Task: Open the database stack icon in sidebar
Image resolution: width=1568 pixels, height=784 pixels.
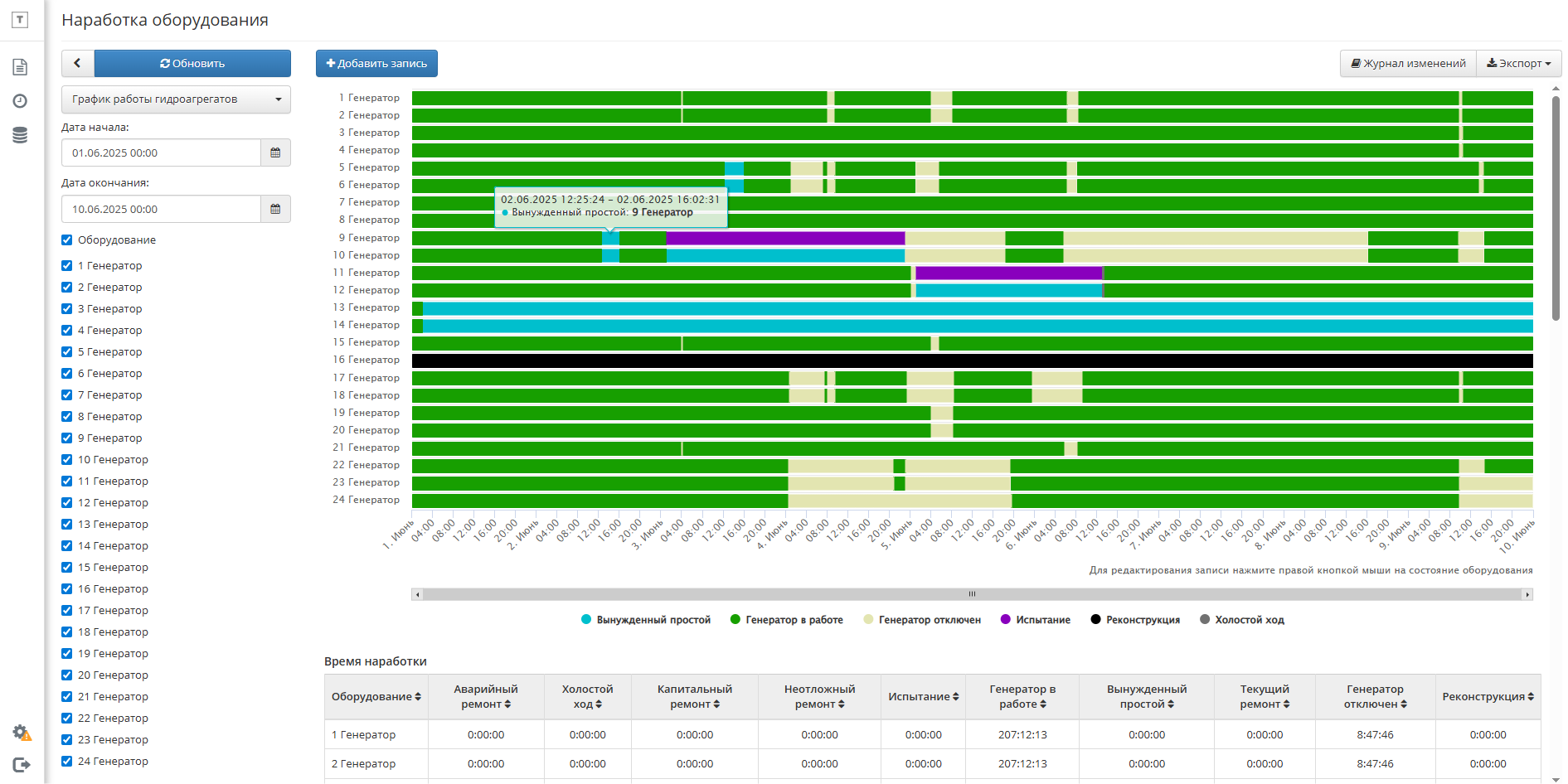Action: point(20,135)
